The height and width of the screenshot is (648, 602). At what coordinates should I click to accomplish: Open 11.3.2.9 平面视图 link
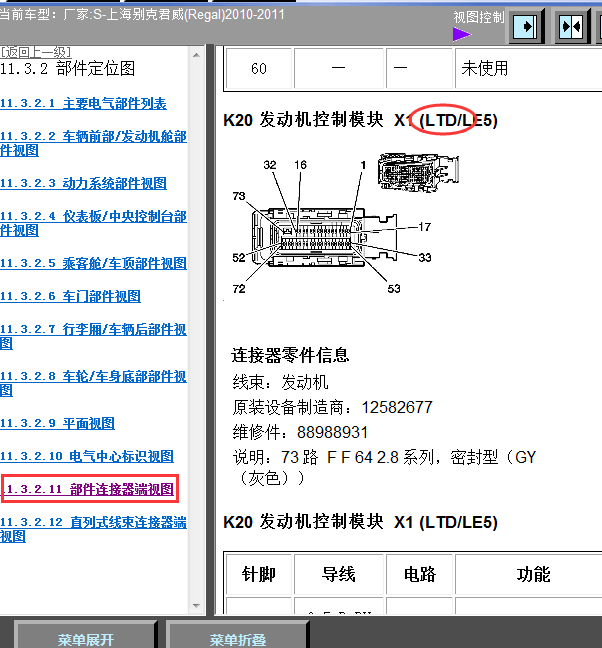[57, 423]
